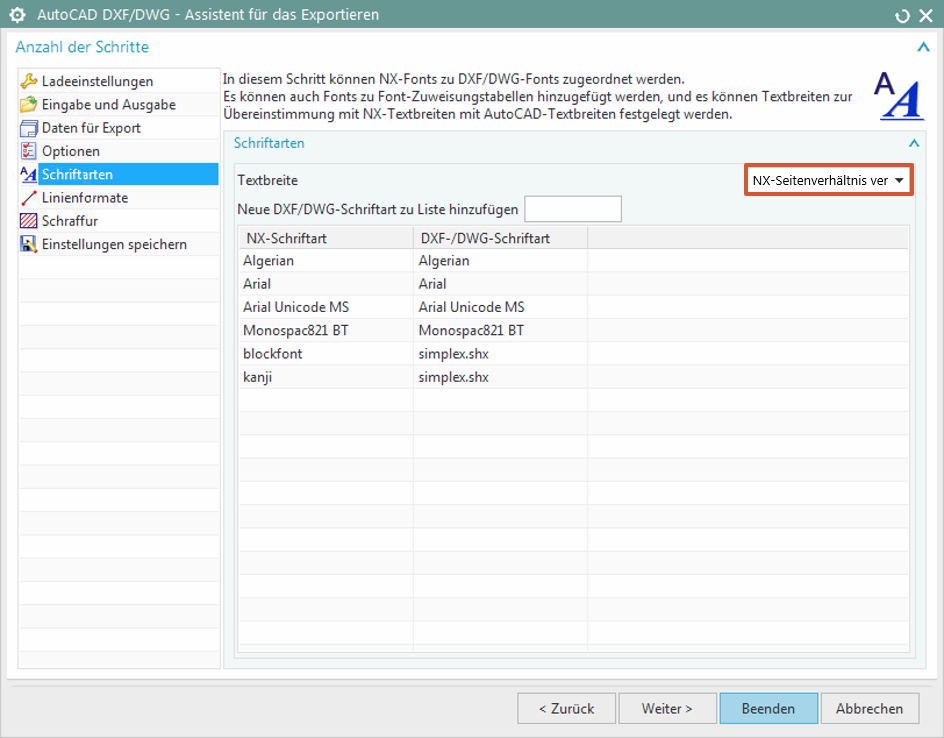Click the Linienformate line icon

pyautogui.click(x=28, y=198)
